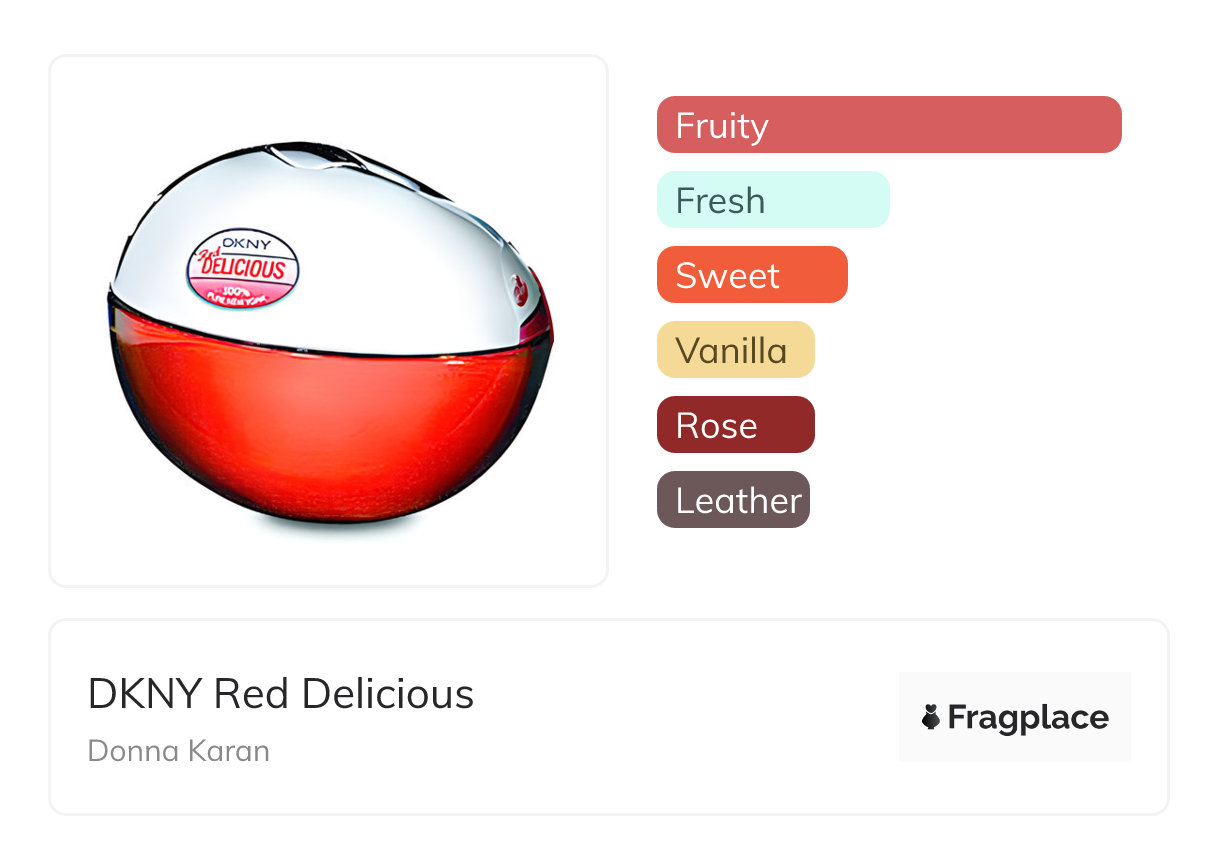
Task: Select the red Fruity accord bar
Action: tap(889, 125)
